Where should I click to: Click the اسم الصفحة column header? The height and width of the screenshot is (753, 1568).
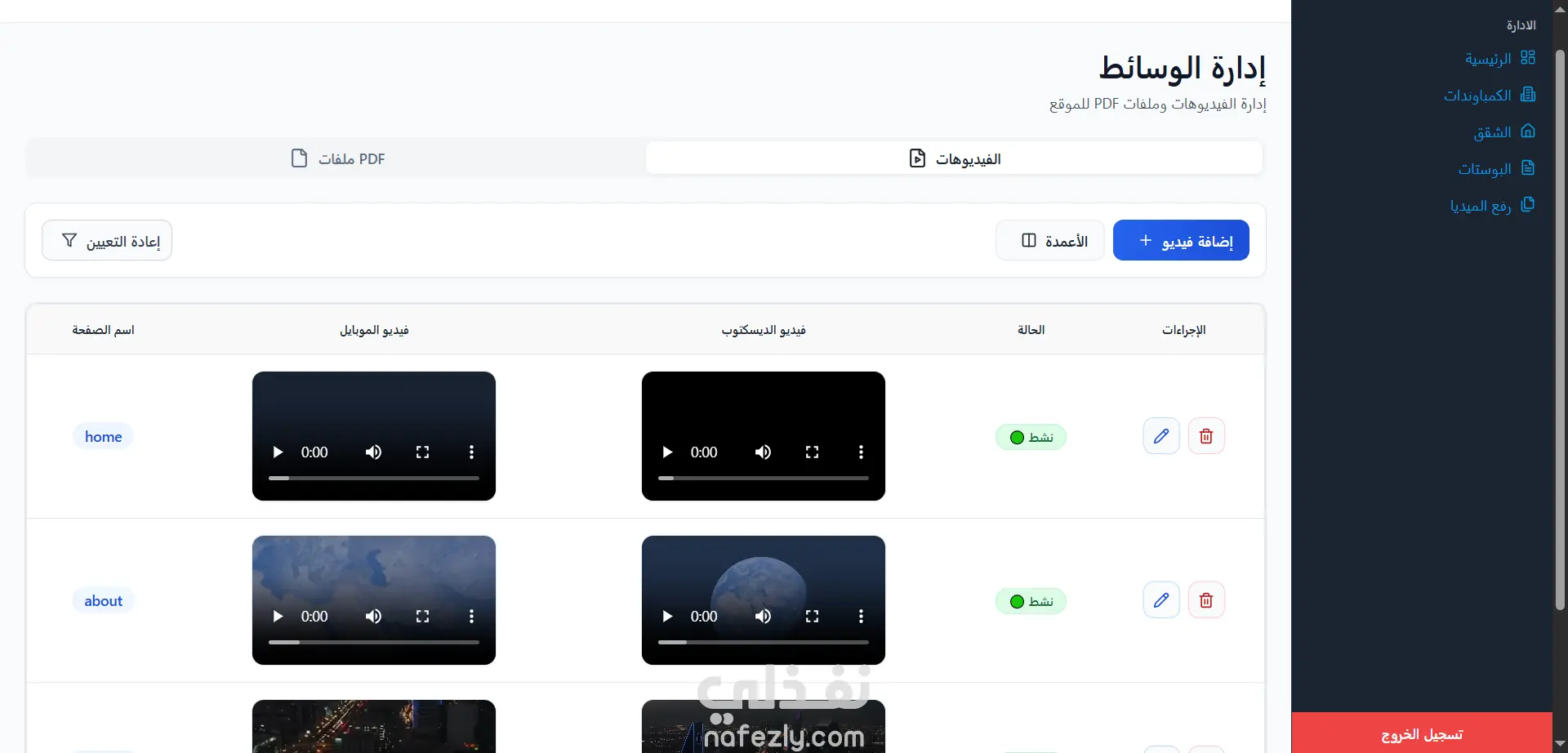[x=103, y=330]
